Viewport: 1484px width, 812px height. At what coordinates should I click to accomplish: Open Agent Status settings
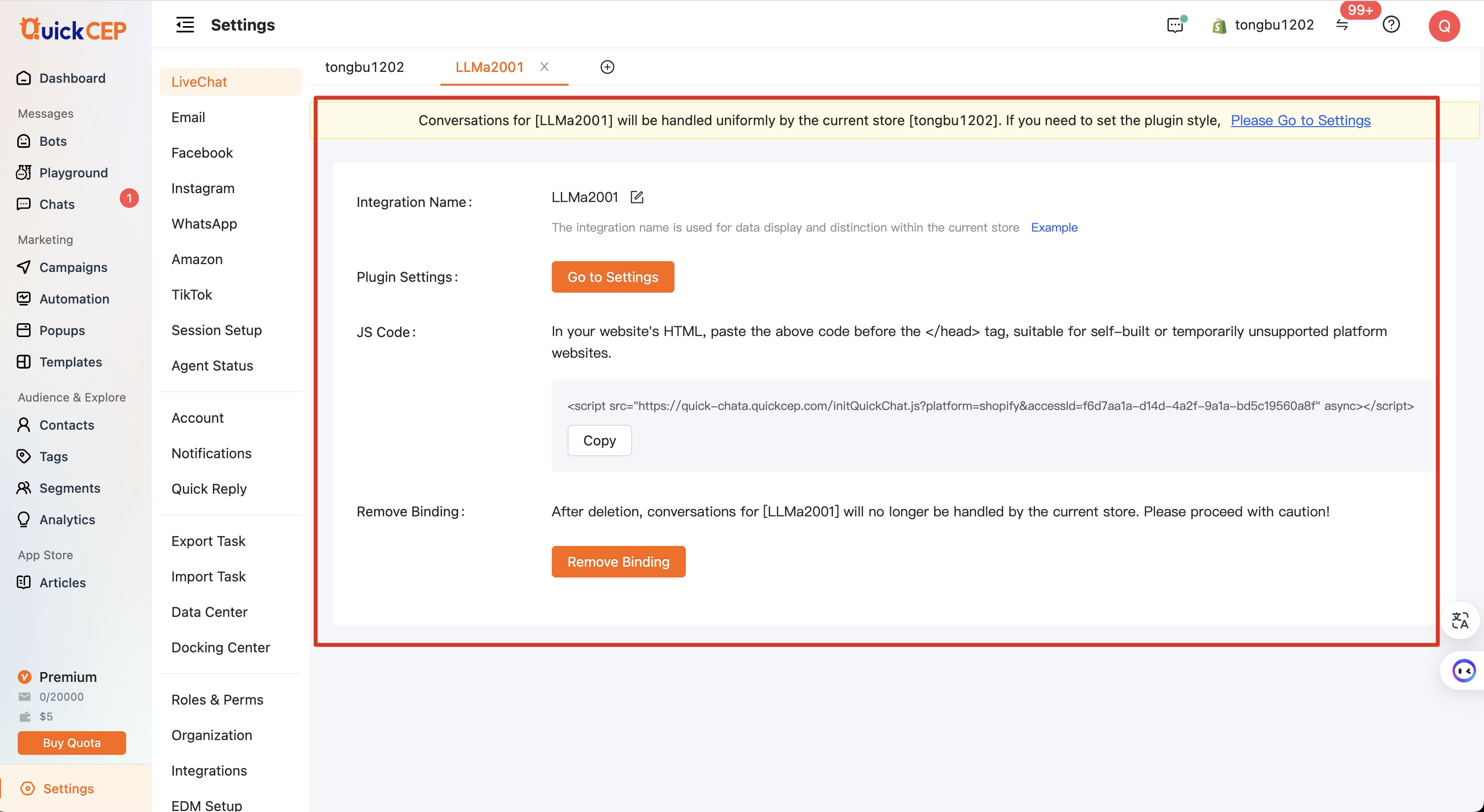click(212, 366)
